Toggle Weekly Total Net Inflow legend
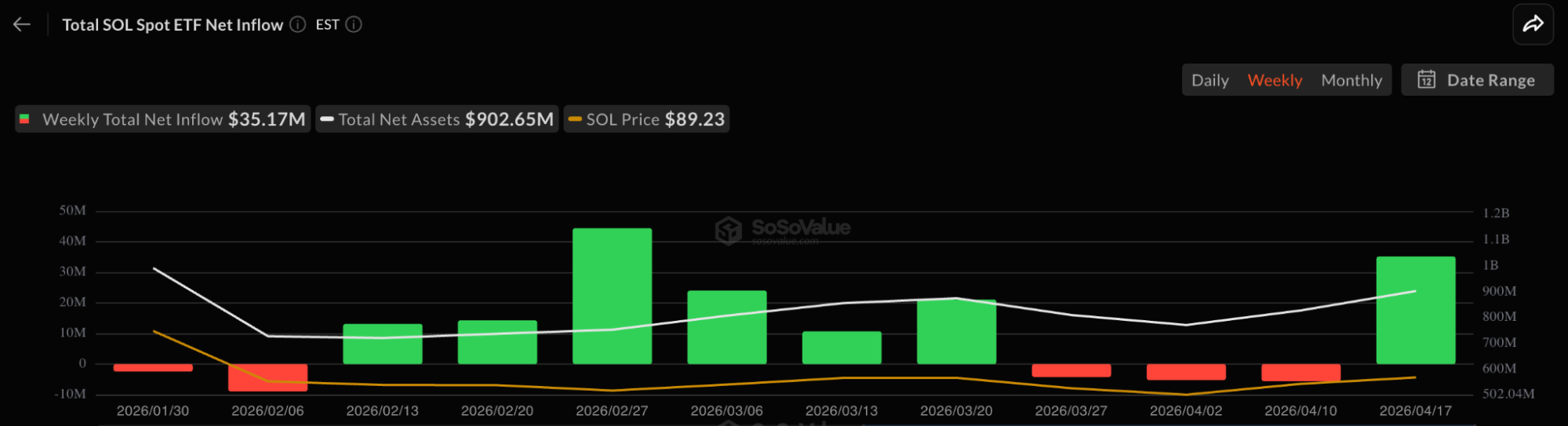This screenshot has width=1568, height=426. pos(162,119)
